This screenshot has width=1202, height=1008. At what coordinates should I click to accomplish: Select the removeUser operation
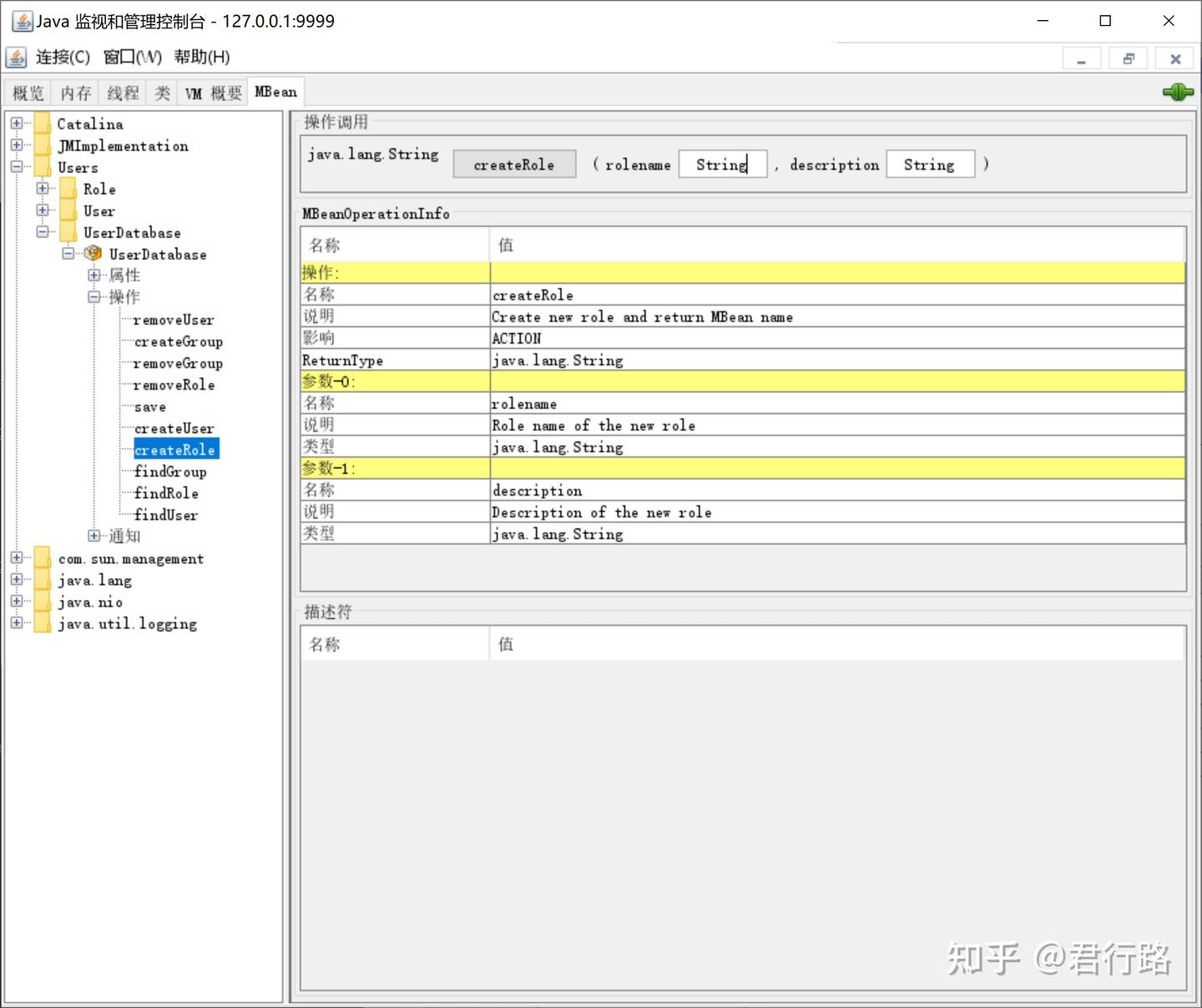click(174, 320)
